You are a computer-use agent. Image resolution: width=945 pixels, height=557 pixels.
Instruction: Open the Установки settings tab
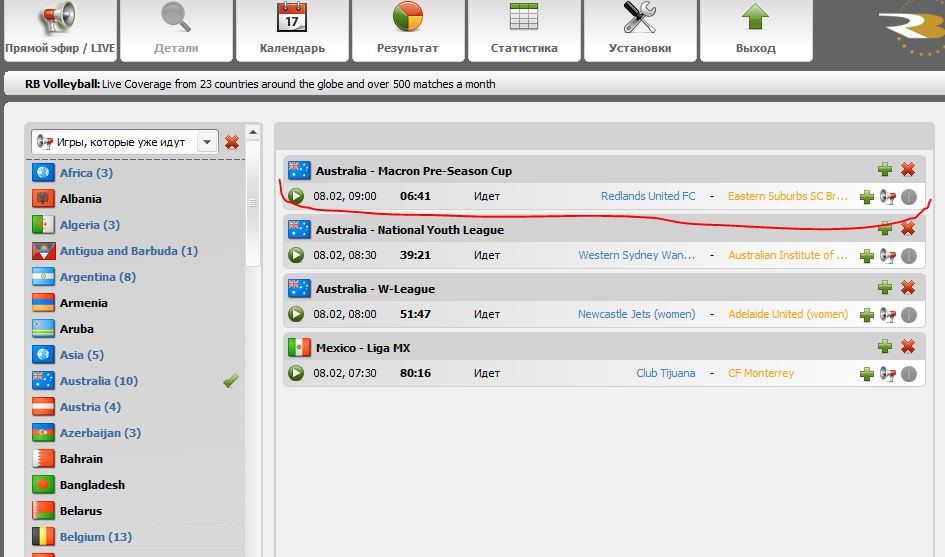(640, 30)
